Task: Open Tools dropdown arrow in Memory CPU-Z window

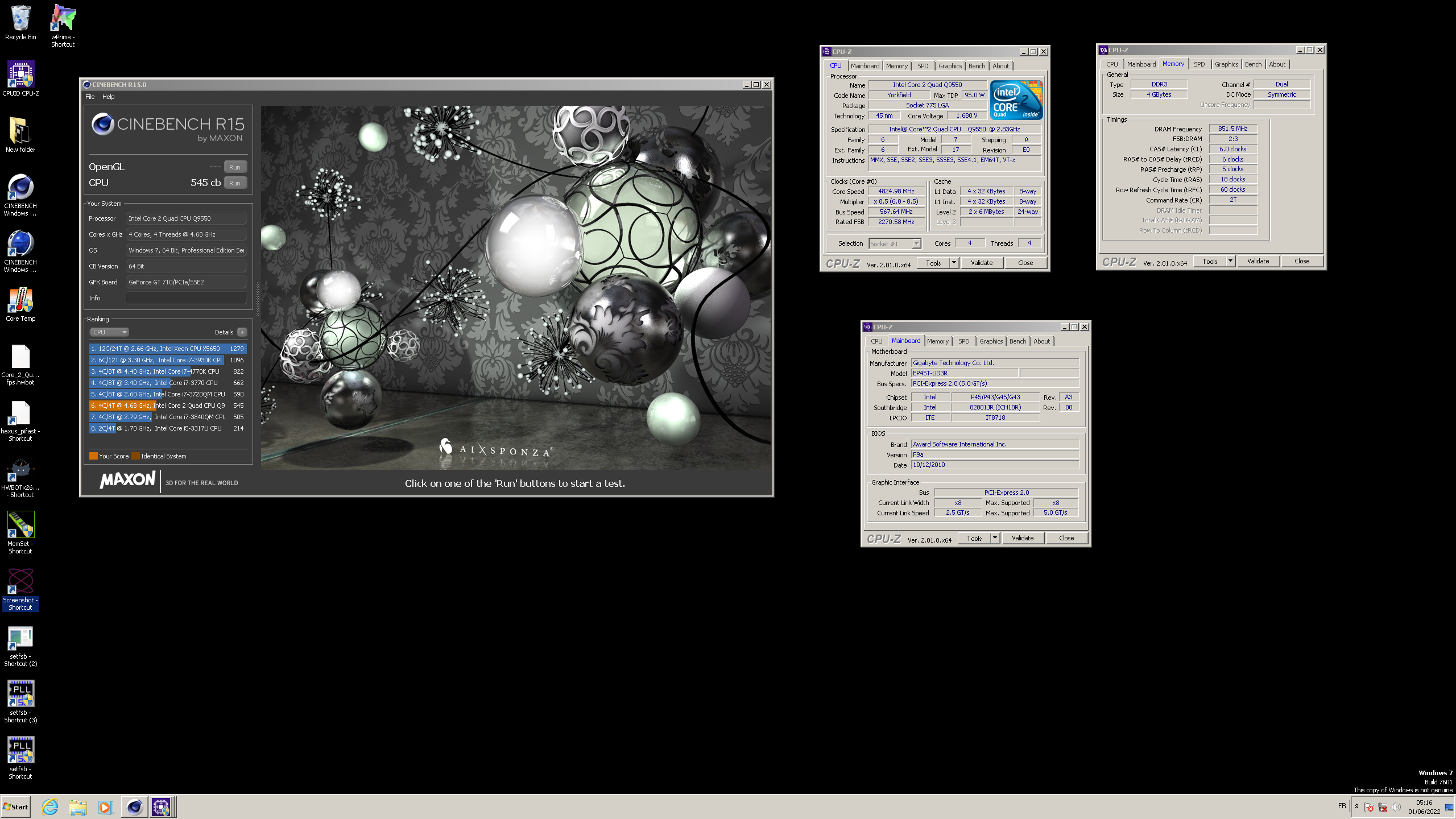Action: click(1230, 261)
